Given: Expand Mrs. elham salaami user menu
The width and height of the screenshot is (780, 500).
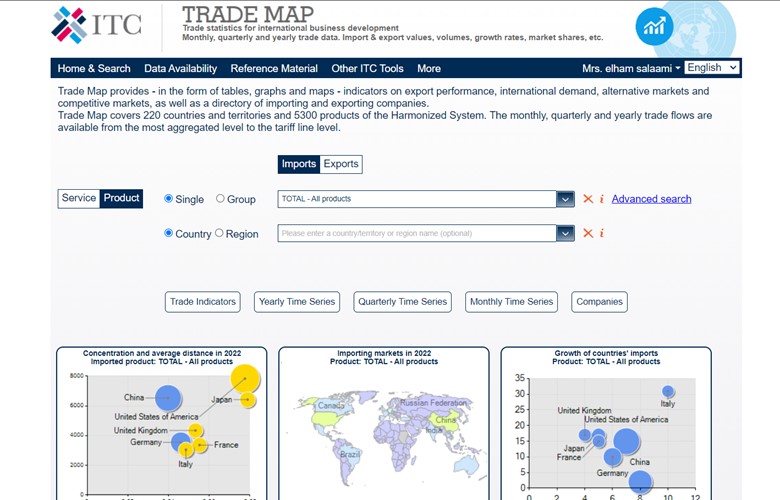Looking at the screenshot, I should pos(631,69).
